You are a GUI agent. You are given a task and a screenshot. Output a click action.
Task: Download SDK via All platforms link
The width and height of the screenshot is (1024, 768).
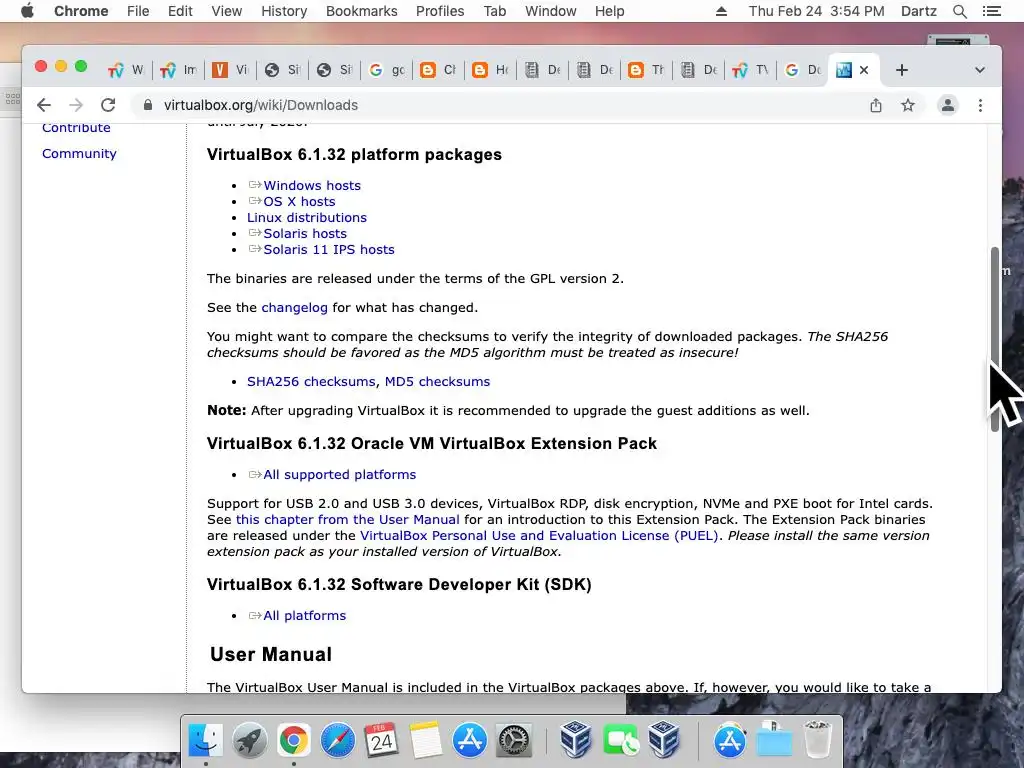(304, 616)
